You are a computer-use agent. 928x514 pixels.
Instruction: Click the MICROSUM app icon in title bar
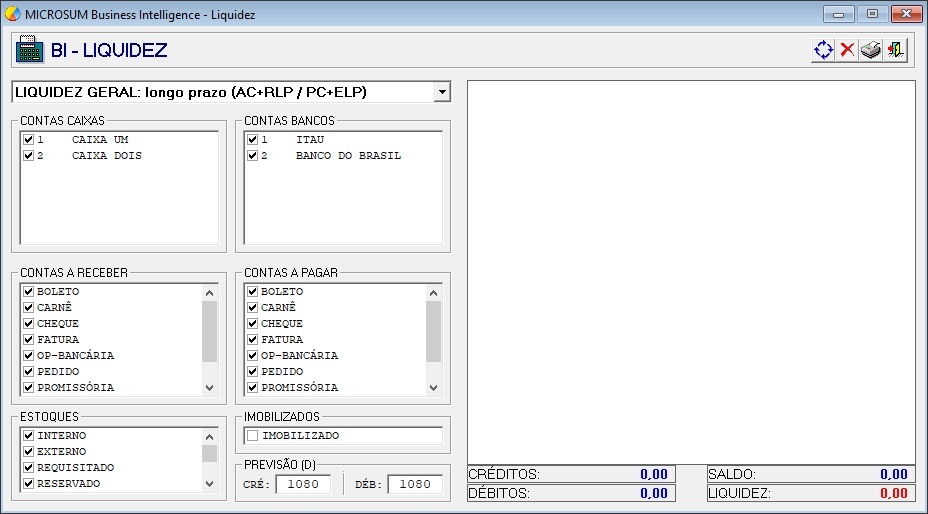[x=12, y=15]
